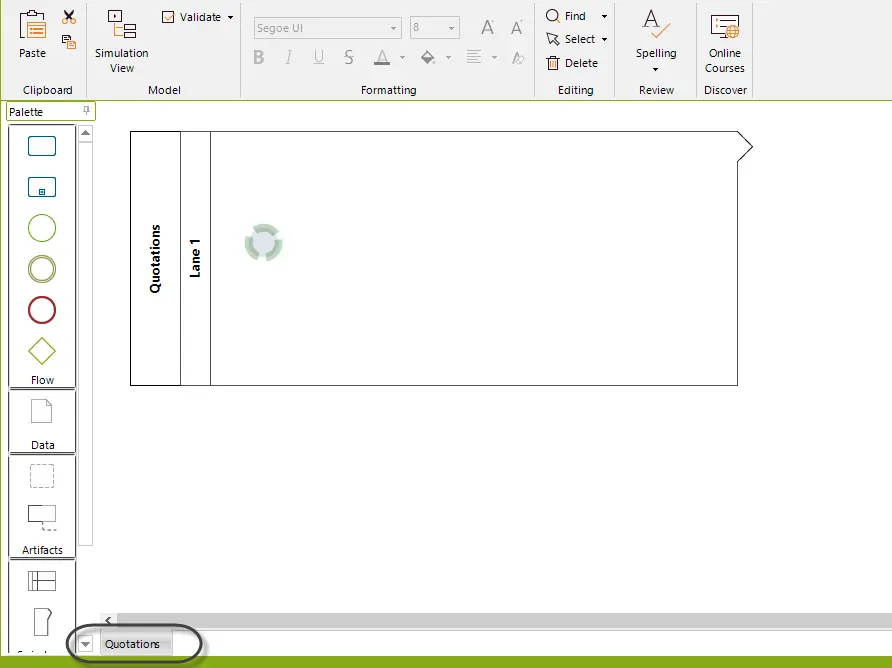Expand the text alignment dropdown arrow
This screenshot has width=892, height=668.
click(x=494, y=57)
